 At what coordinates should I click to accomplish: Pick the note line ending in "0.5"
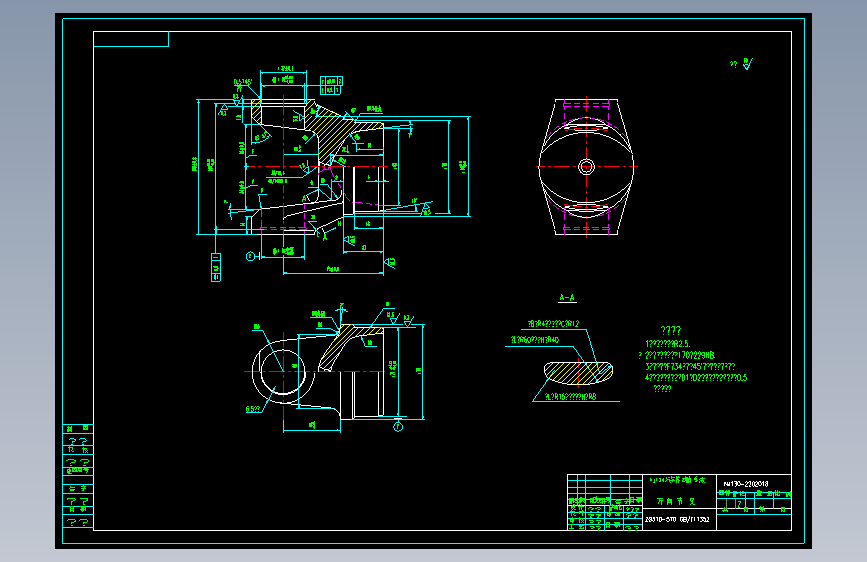(696, 378)
